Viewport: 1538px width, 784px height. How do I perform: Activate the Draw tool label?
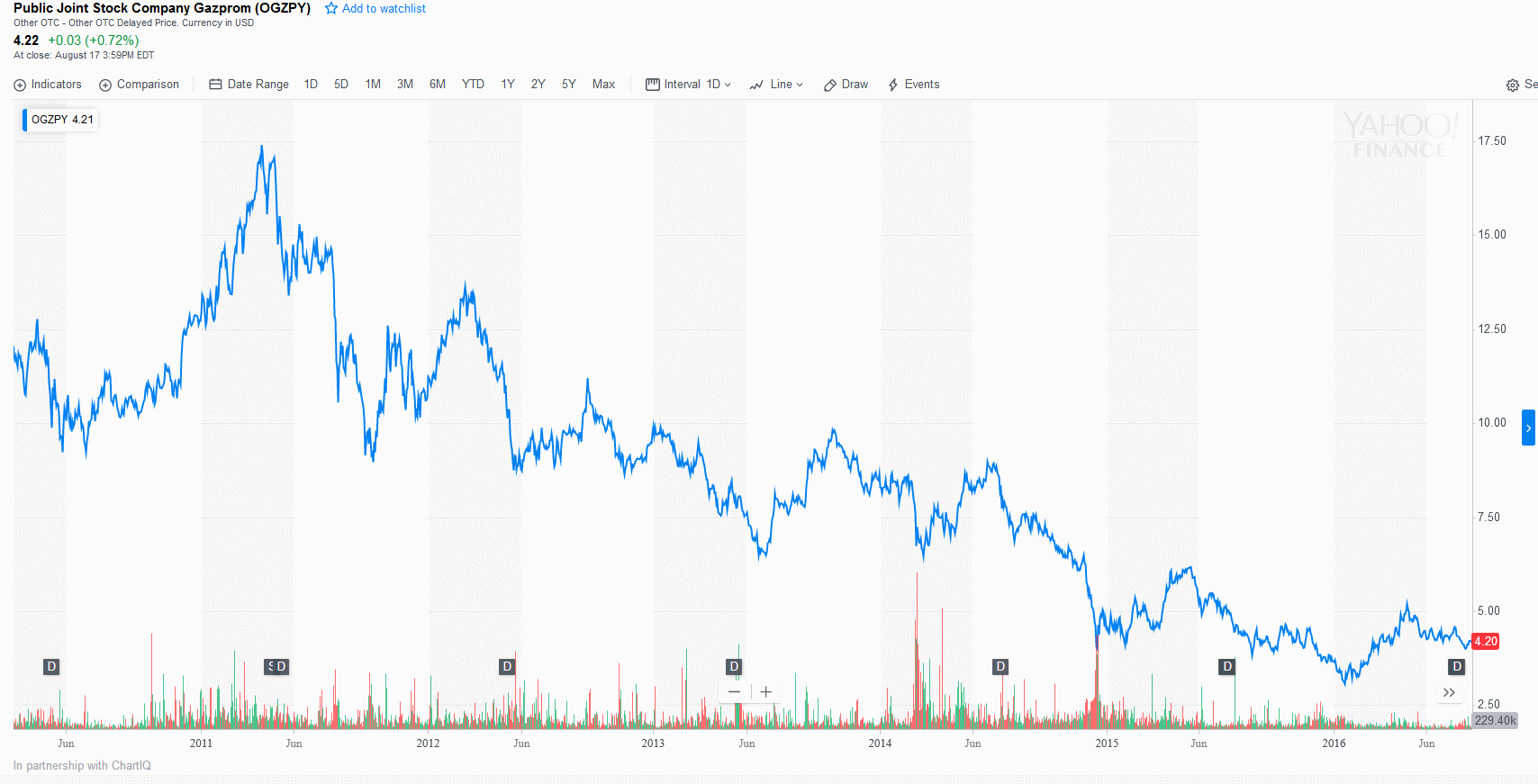(855, 85)
